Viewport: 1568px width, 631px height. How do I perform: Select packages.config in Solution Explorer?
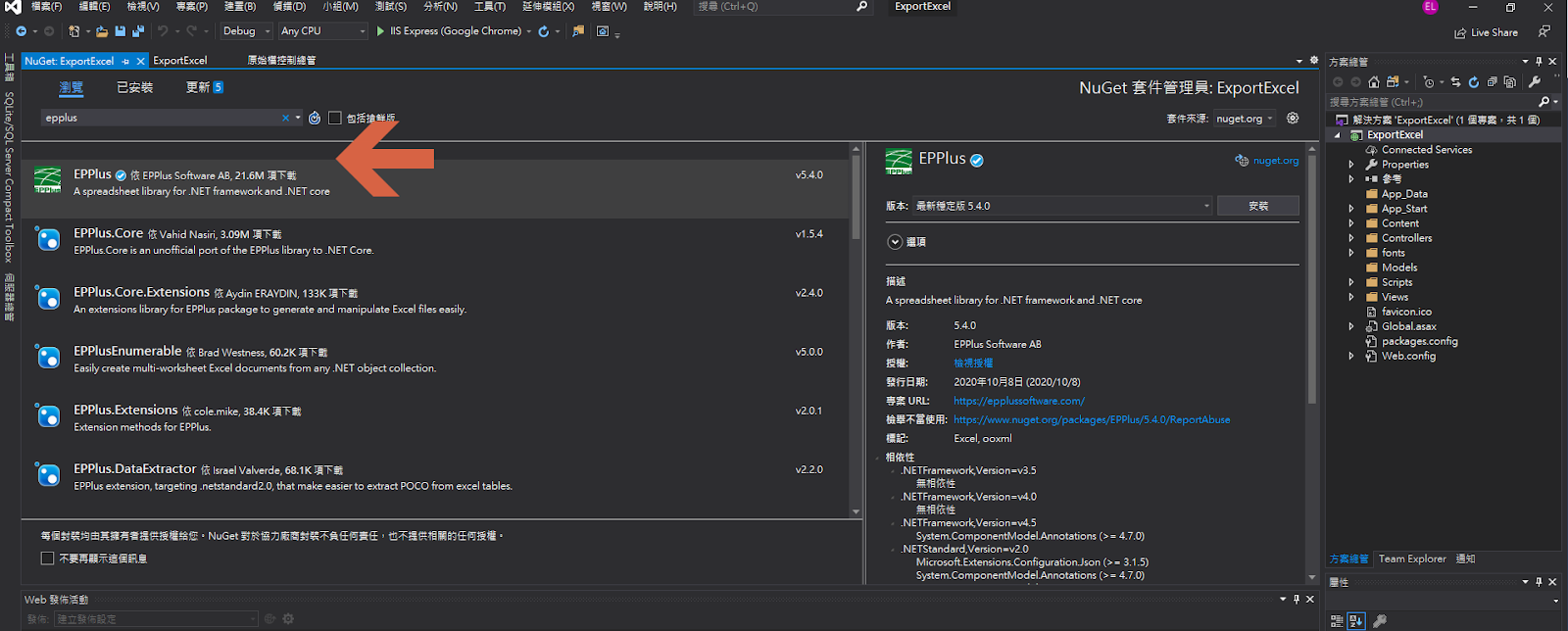pyautogui.click(x=1419, y=341)
